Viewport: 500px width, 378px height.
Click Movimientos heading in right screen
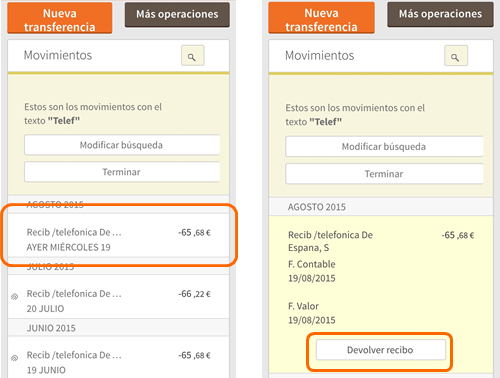coord(320,56)
